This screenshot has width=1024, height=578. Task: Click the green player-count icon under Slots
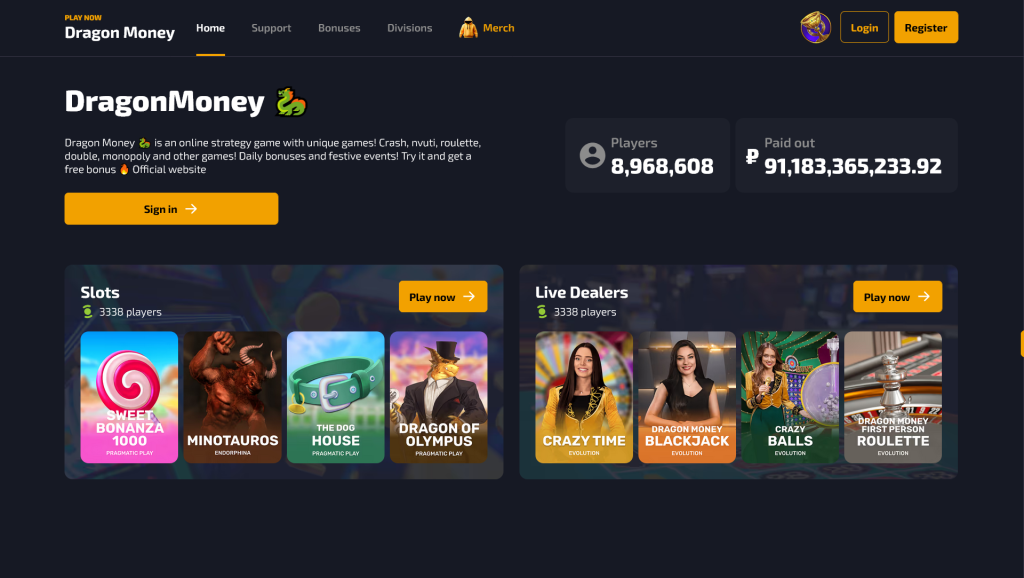click(88, 312)
